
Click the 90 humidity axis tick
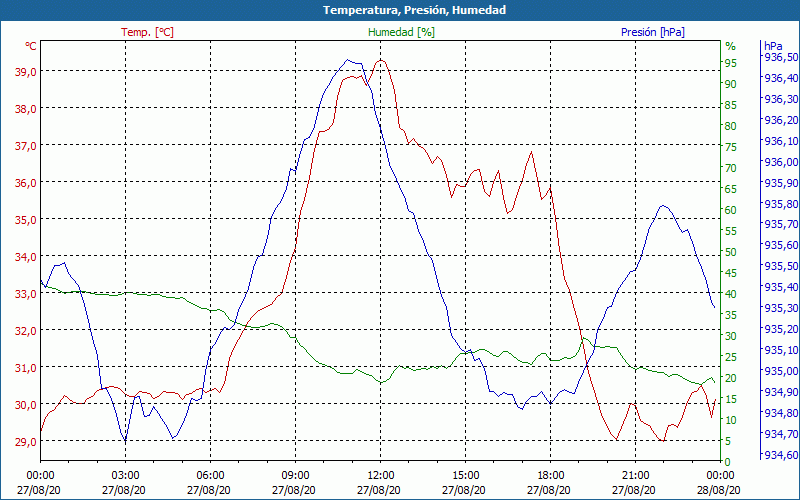(731, 84)
